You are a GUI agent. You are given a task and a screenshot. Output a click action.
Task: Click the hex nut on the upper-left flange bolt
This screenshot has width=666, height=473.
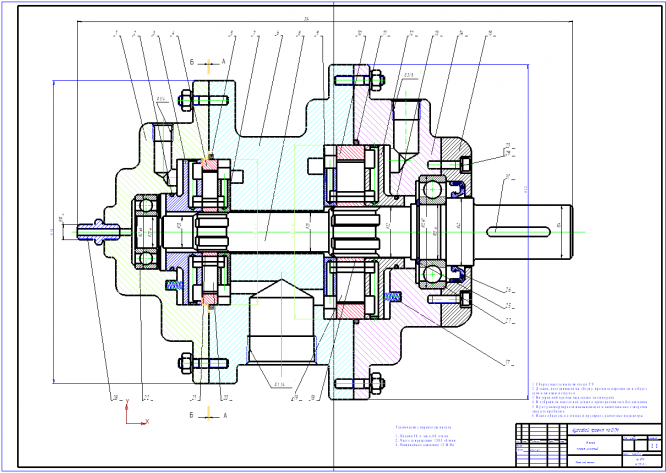[x=185, y=101]
